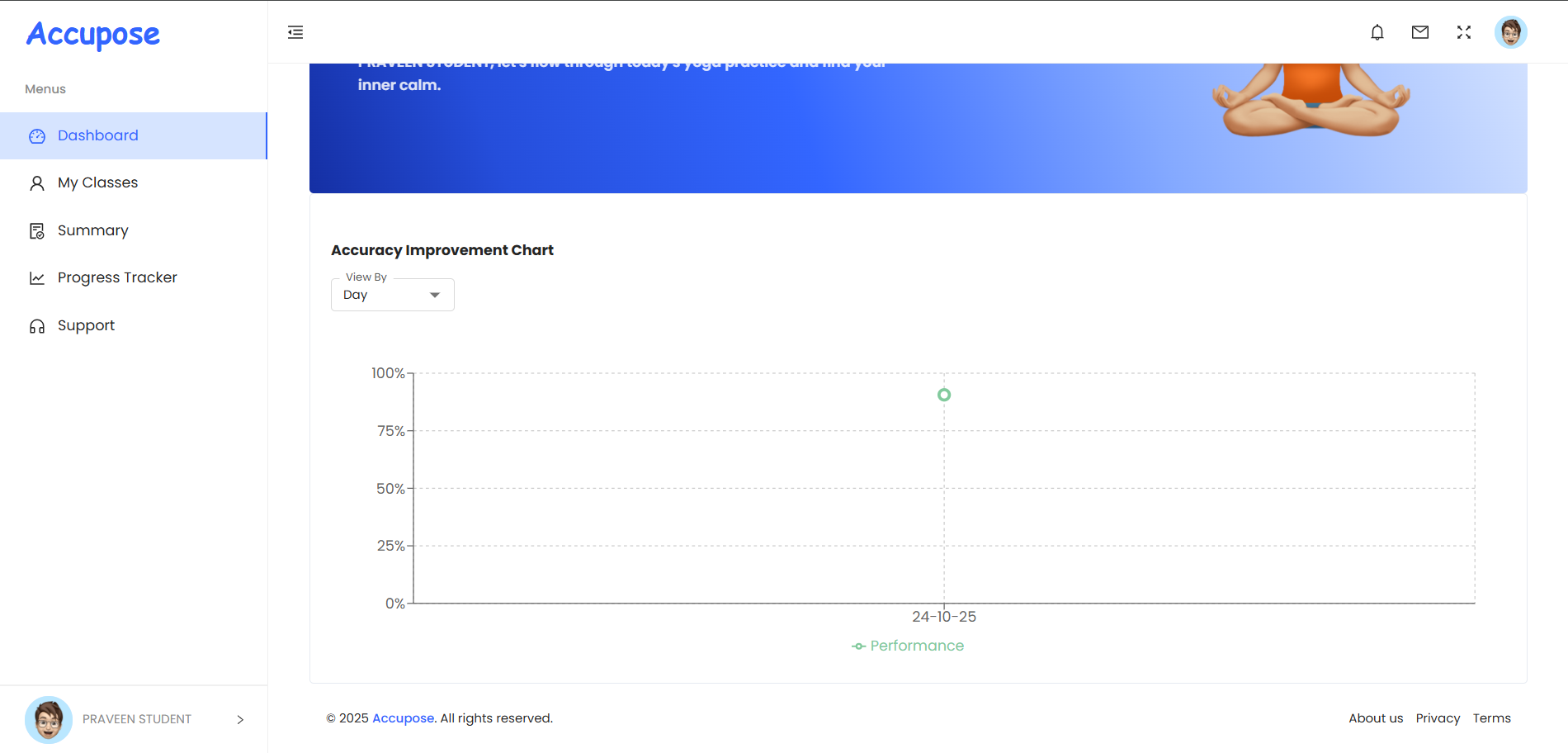Collapse sidebar using the hamburger menu icon
1568x753 pixels.
[x=295, y=32]
